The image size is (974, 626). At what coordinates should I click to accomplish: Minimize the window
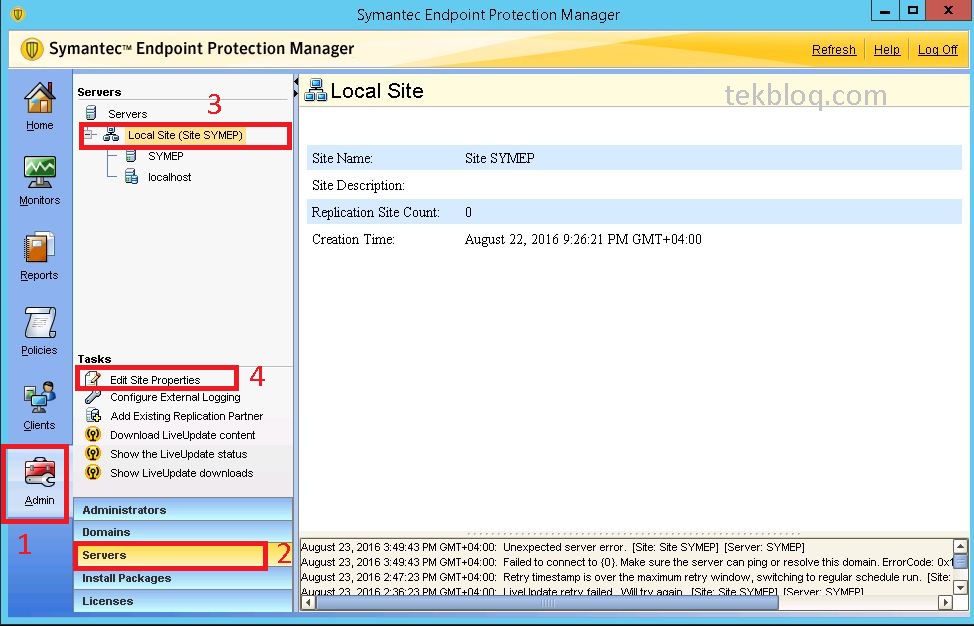tap(885, 11)
